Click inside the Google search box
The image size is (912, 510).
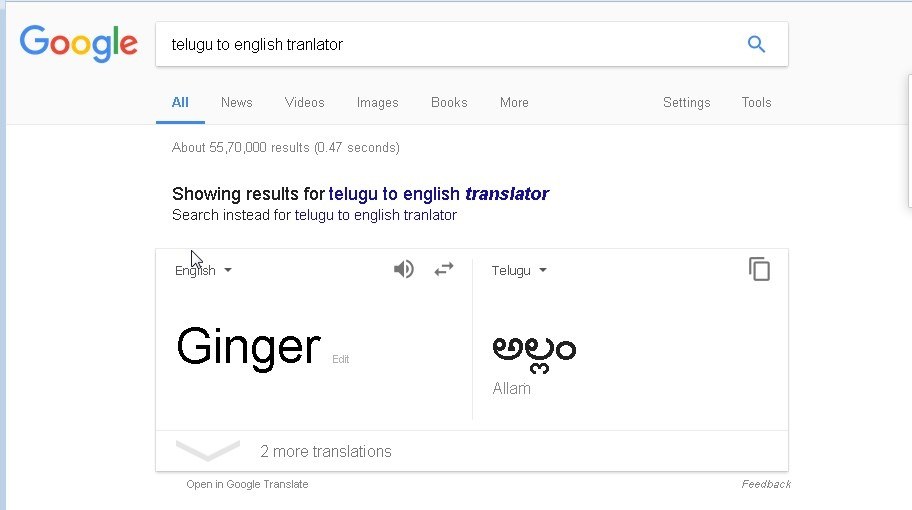tap(440, 45)
